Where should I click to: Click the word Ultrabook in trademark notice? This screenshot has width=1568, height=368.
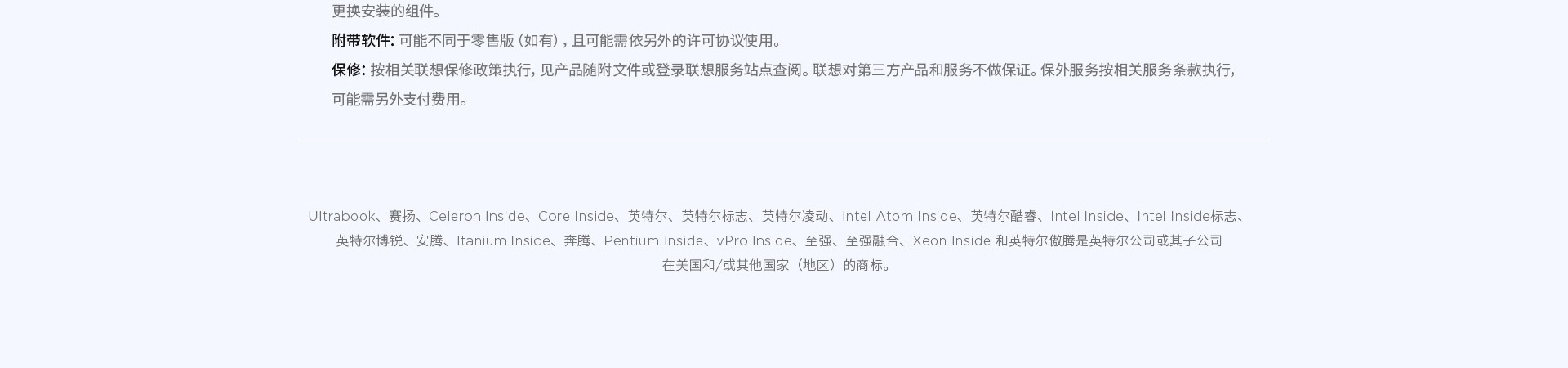pos(341,217)
